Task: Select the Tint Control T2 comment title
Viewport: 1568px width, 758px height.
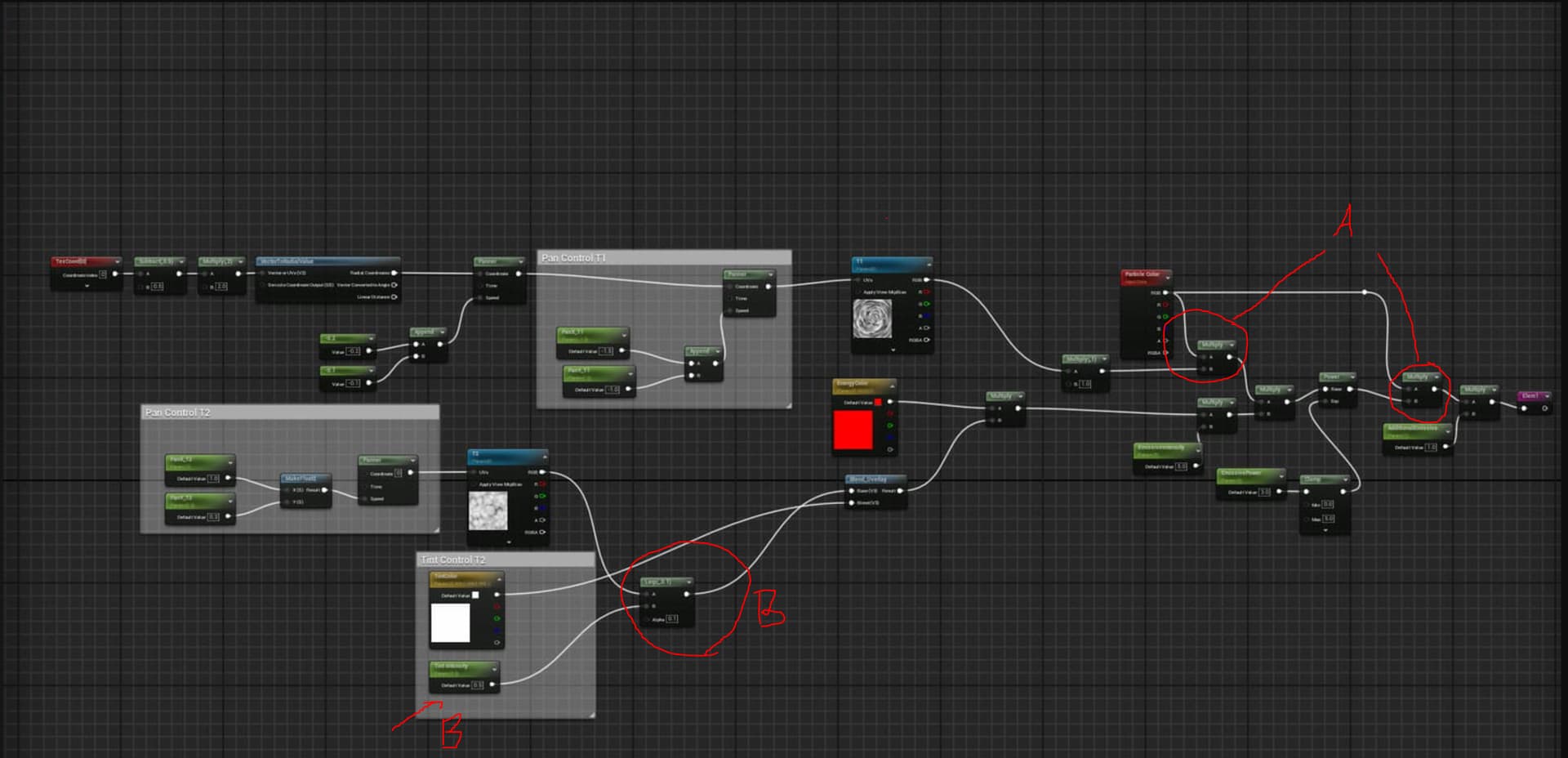Action: [453, 560]
